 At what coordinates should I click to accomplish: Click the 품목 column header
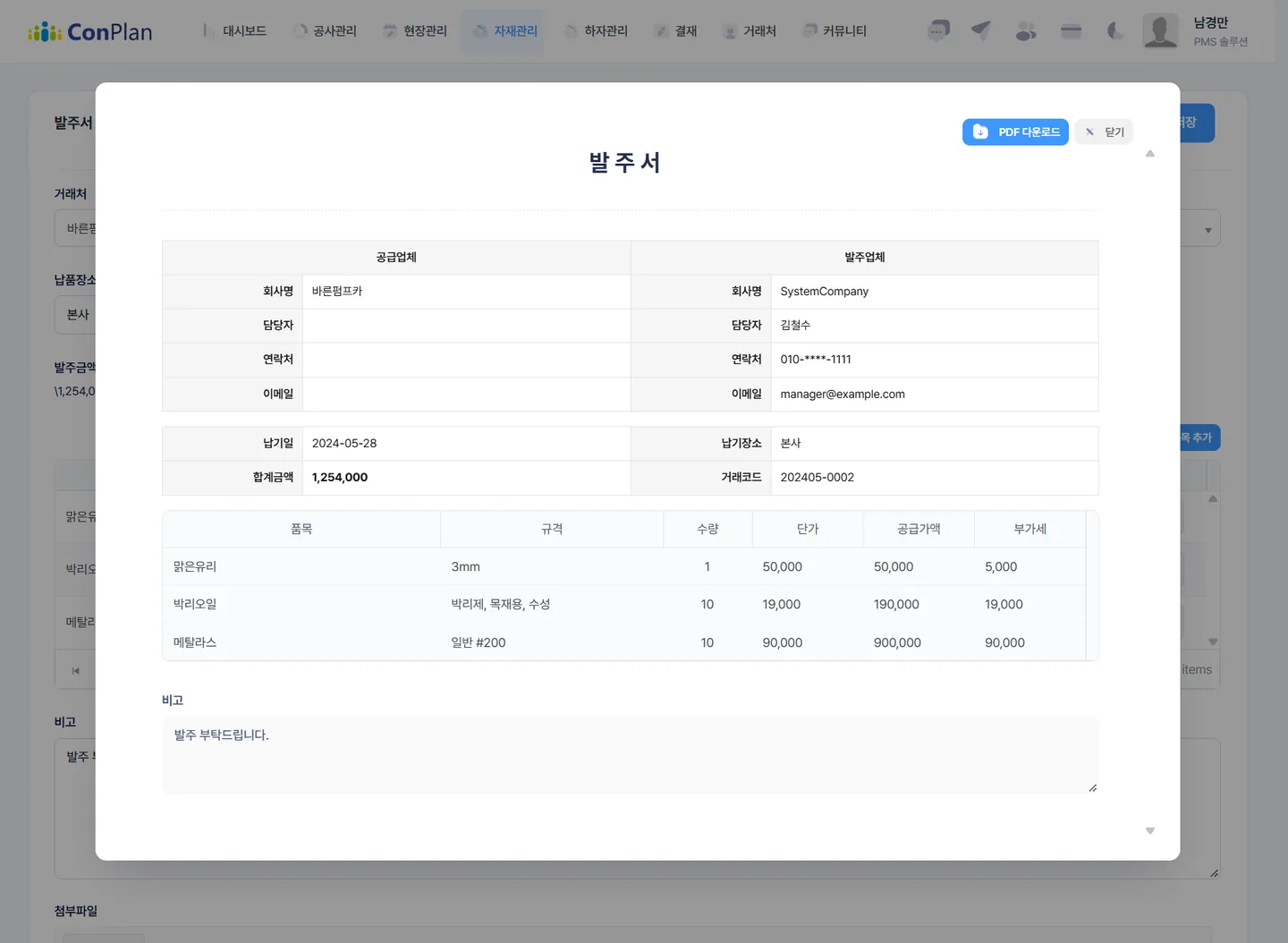301,529
